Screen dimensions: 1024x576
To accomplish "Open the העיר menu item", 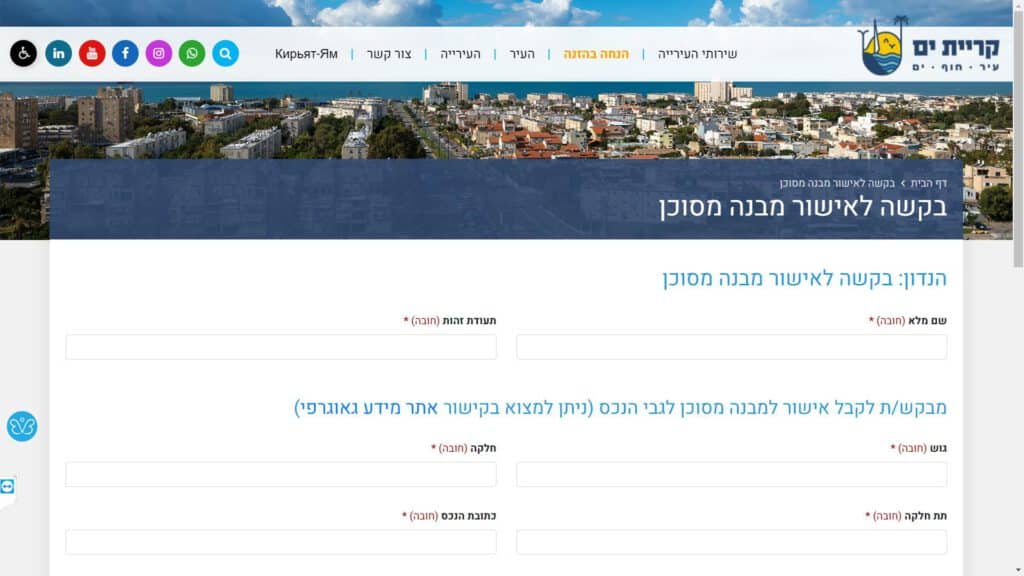I will [521, 54].
